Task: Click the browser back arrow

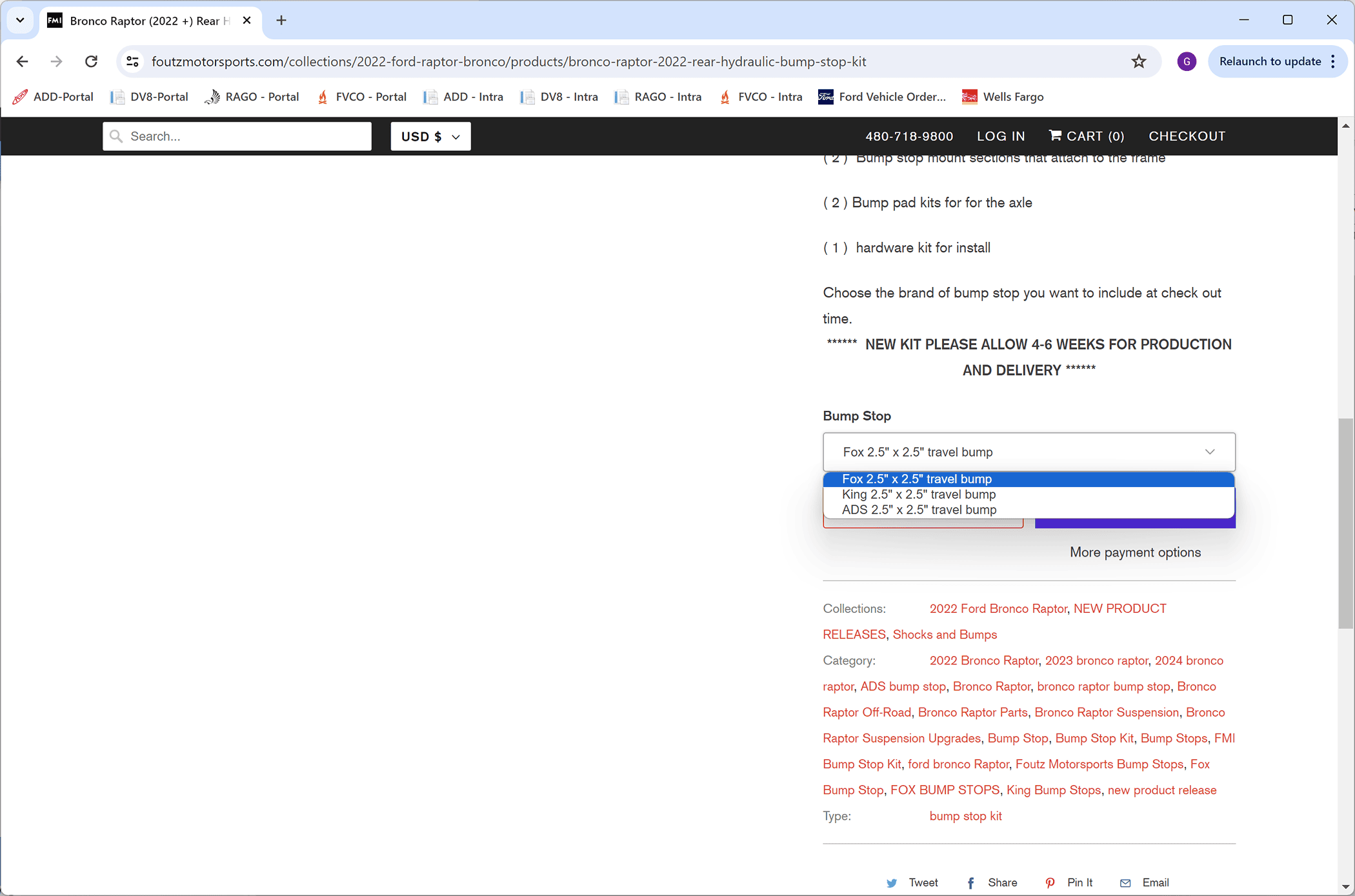Action: [x=22, y=61]
